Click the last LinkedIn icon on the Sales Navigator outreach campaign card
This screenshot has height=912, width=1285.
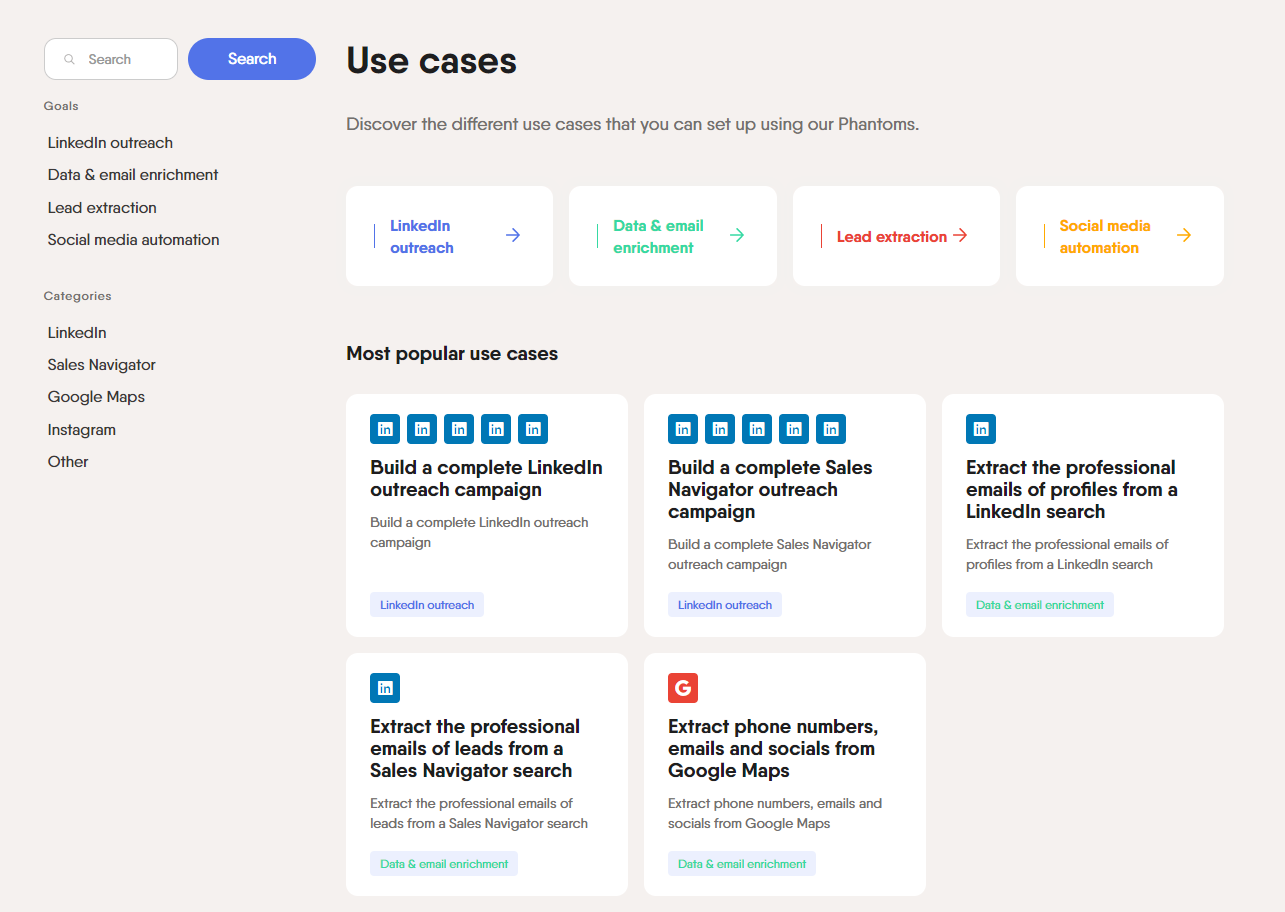pyautogui.click(x=831, y=429)
